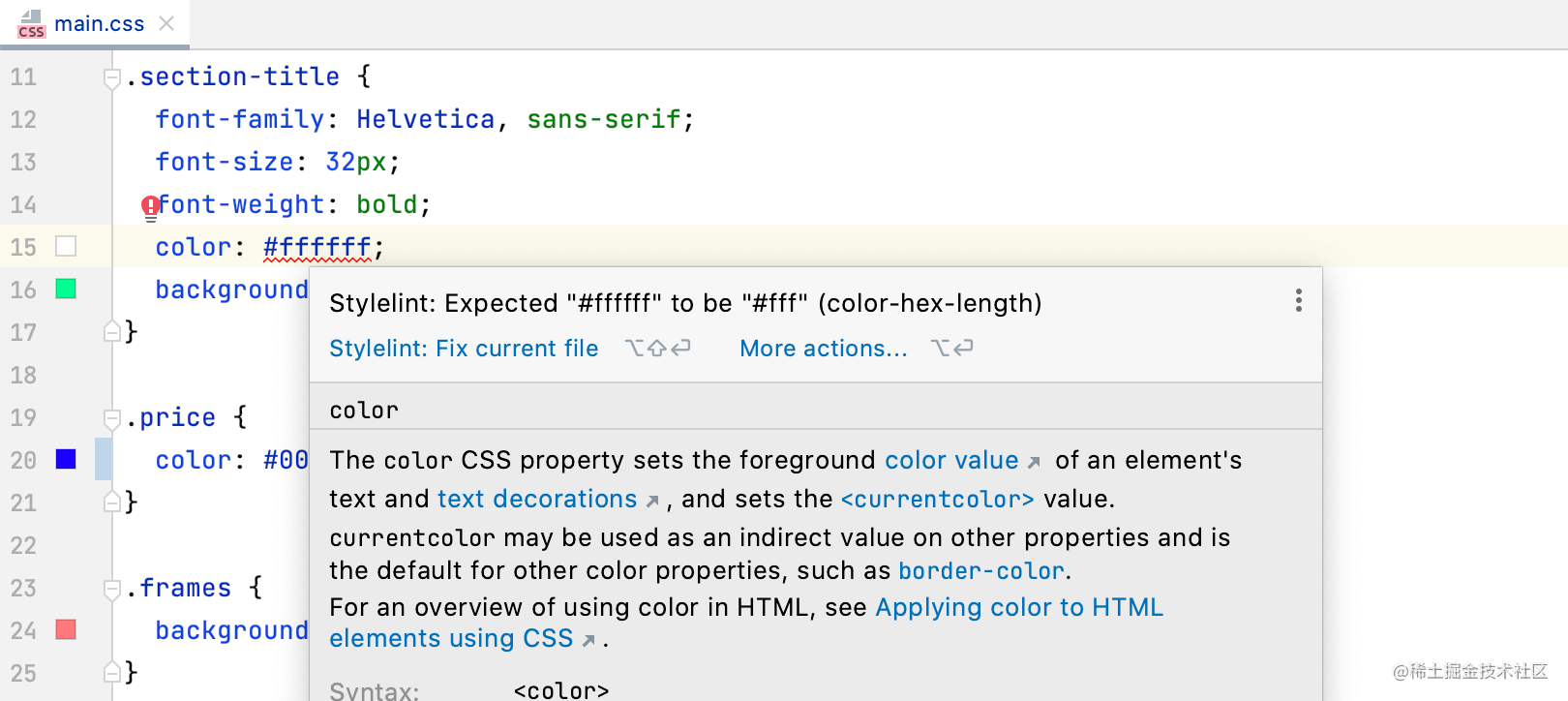Open More actions in the tooltip
Viewport: 1568px width, 701px height.
(823, 349)
